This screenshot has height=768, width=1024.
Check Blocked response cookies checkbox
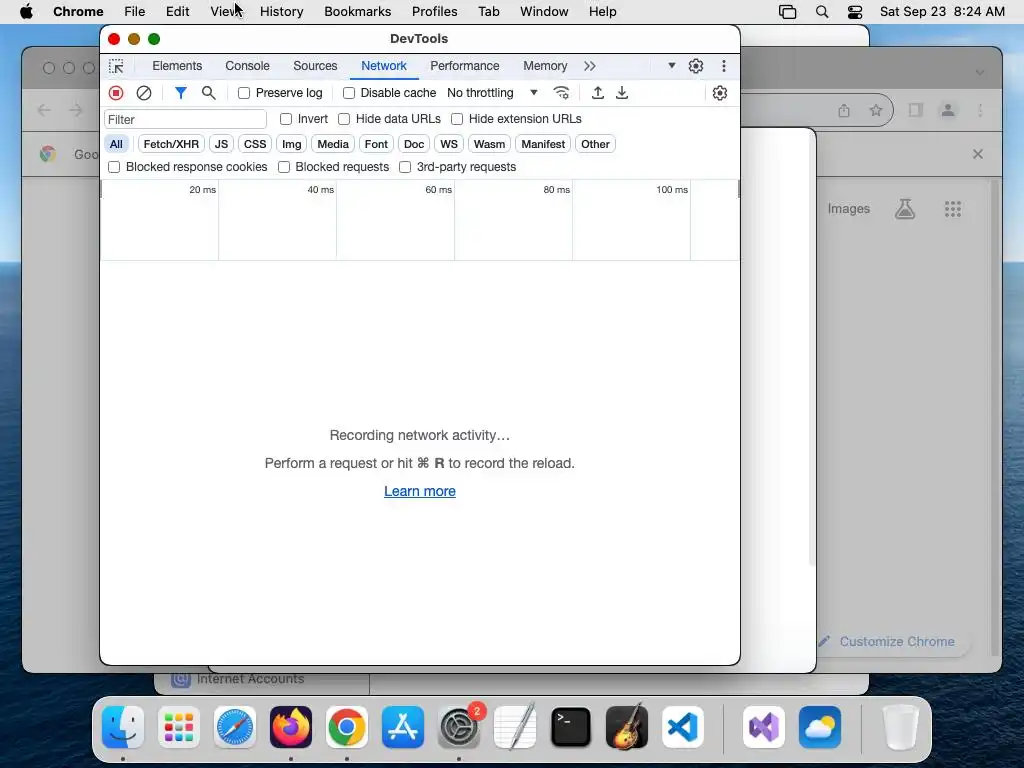[x=114, y=167]
